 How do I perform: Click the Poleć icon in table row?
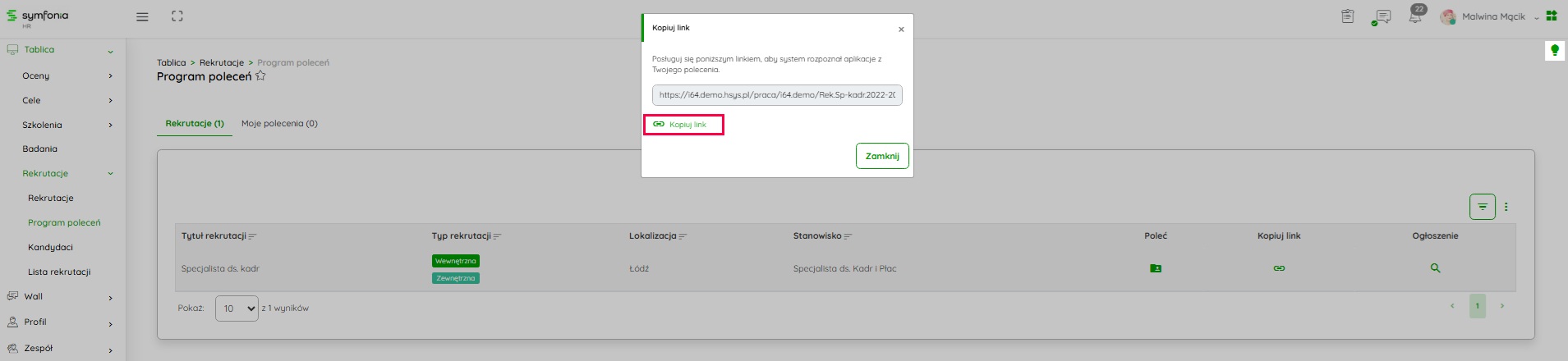[x=1156, y=268]
